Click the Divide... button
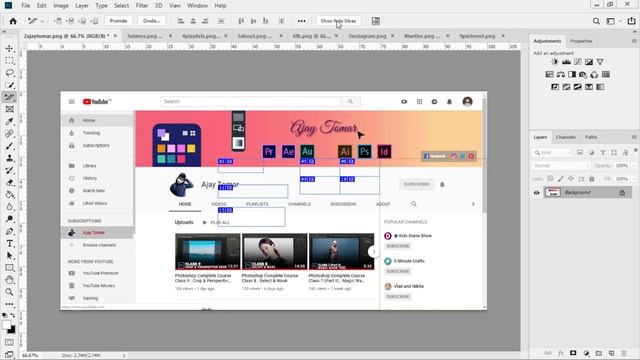This screenshot has width=640, height=360. (x=151, y=21)
